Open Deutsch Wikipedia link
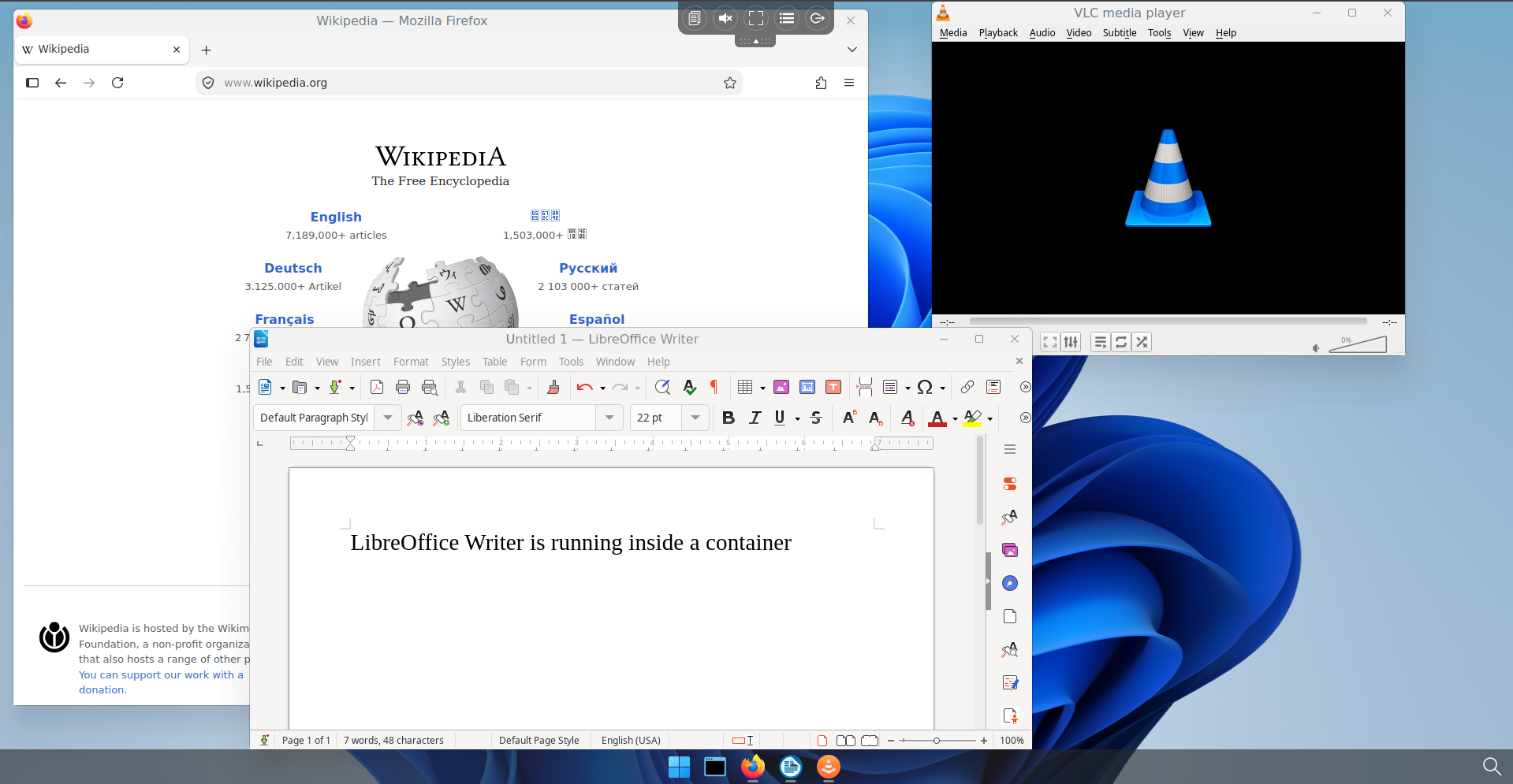The width and height of the screenshot is (1513, 784). point(293,268)
